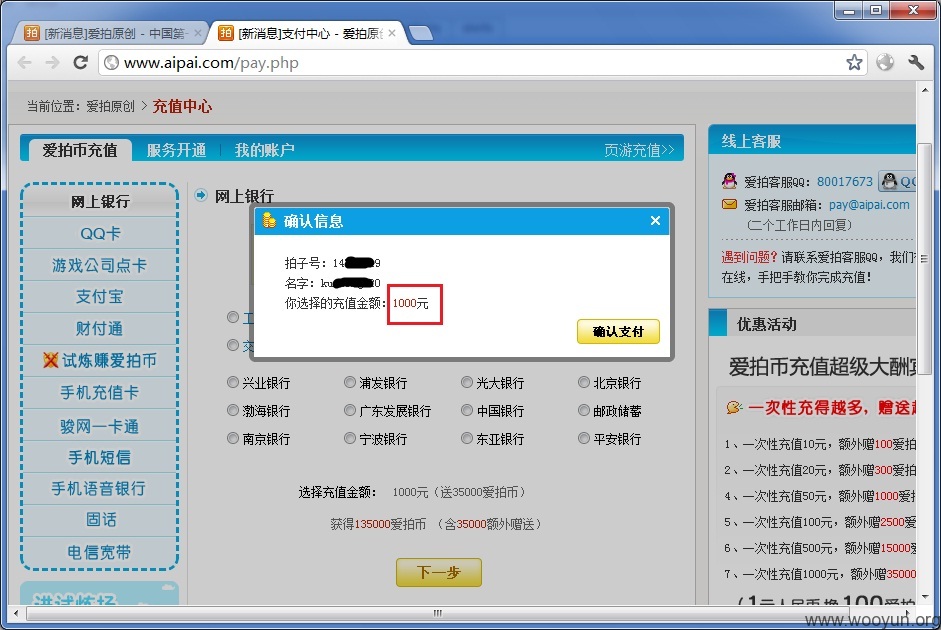
Task: Click 爱拍原创 breadcrumb link
Action: coord(110,106)
